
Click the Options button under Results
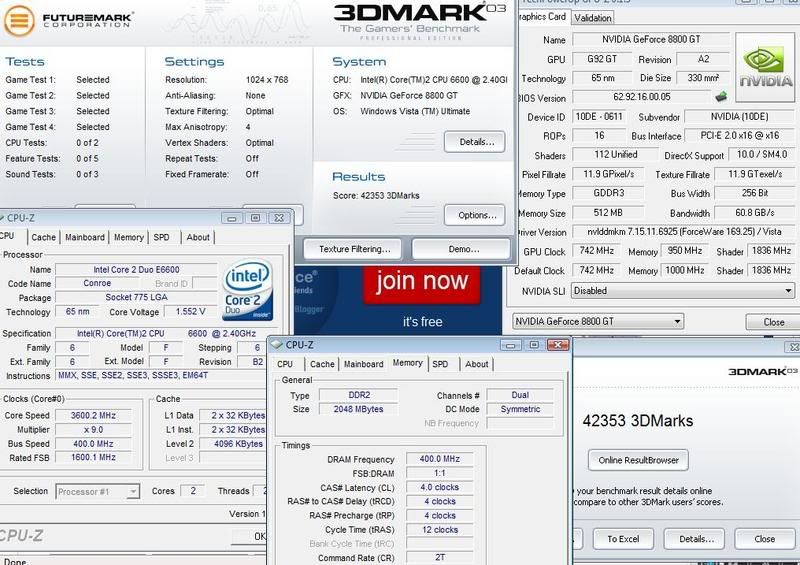click(473, 214)
